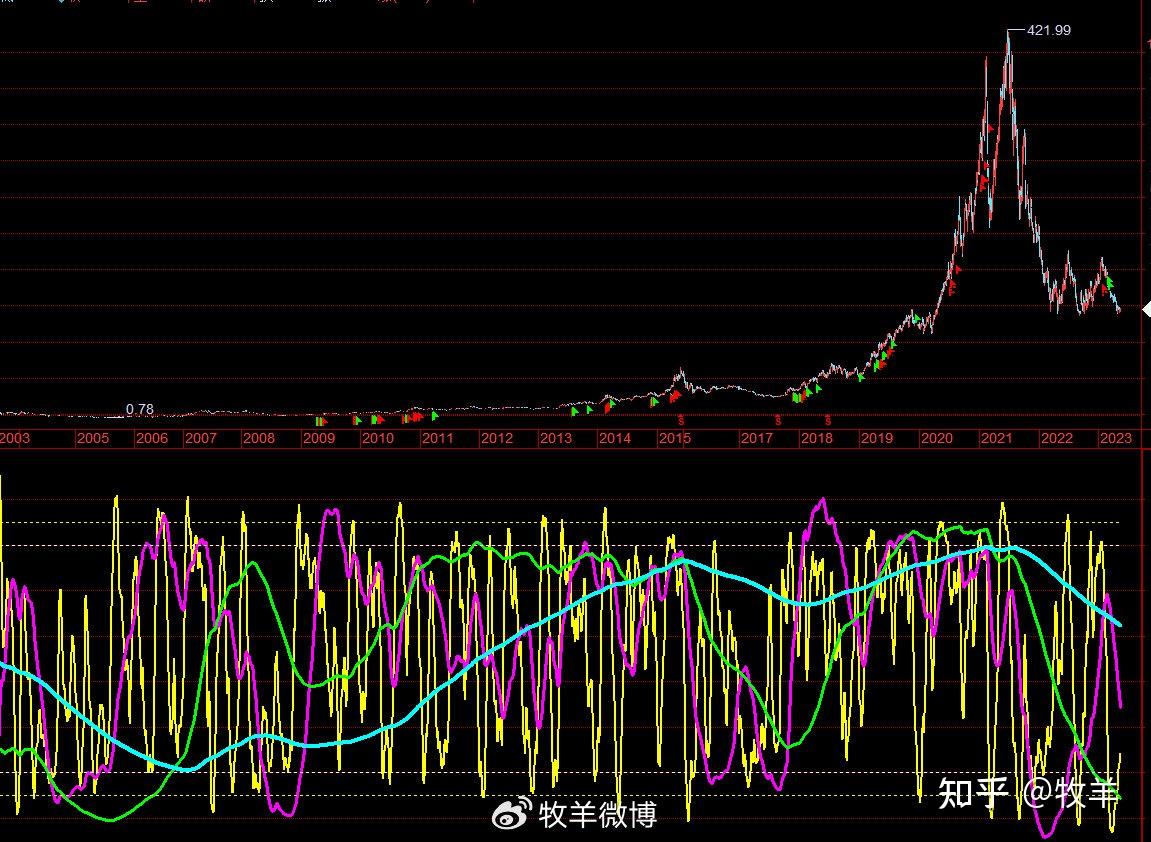1151x842 pixels.
Task: Select the 2020 year label on timeline
Action: 937,438
